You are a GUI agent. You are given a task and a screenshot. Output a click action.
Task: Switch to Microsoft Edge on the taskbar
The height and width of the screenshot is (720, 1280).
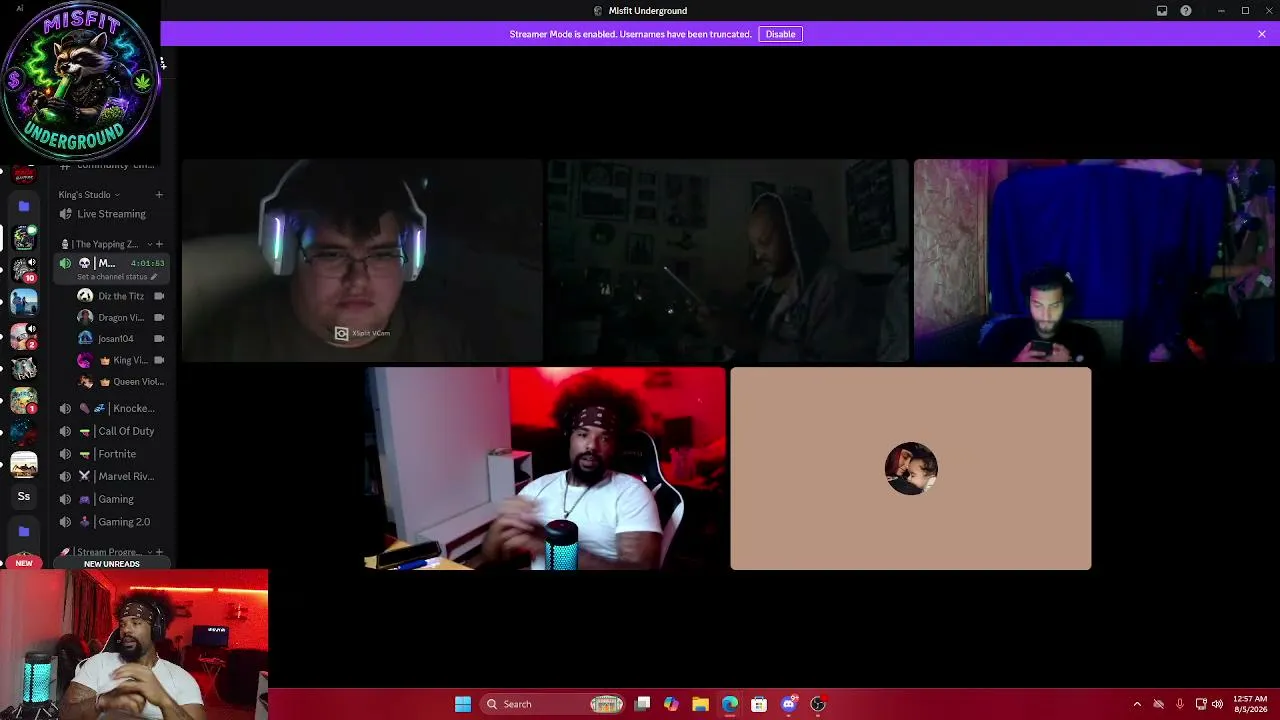[730, 704]
